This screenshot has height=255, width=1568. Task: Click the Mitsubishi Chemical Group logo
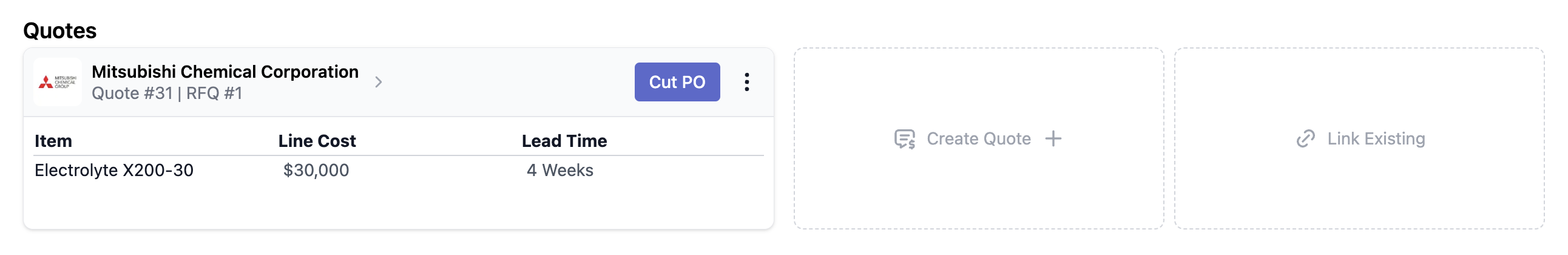(x=57, y=82)
